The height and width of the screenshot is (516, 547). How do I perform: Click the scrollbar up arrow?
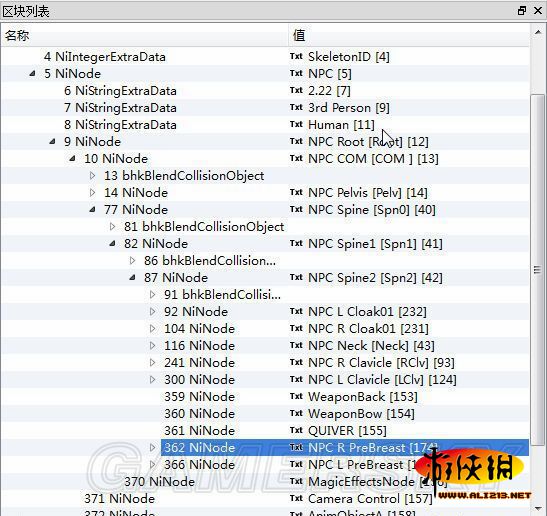tap(537, 32)
